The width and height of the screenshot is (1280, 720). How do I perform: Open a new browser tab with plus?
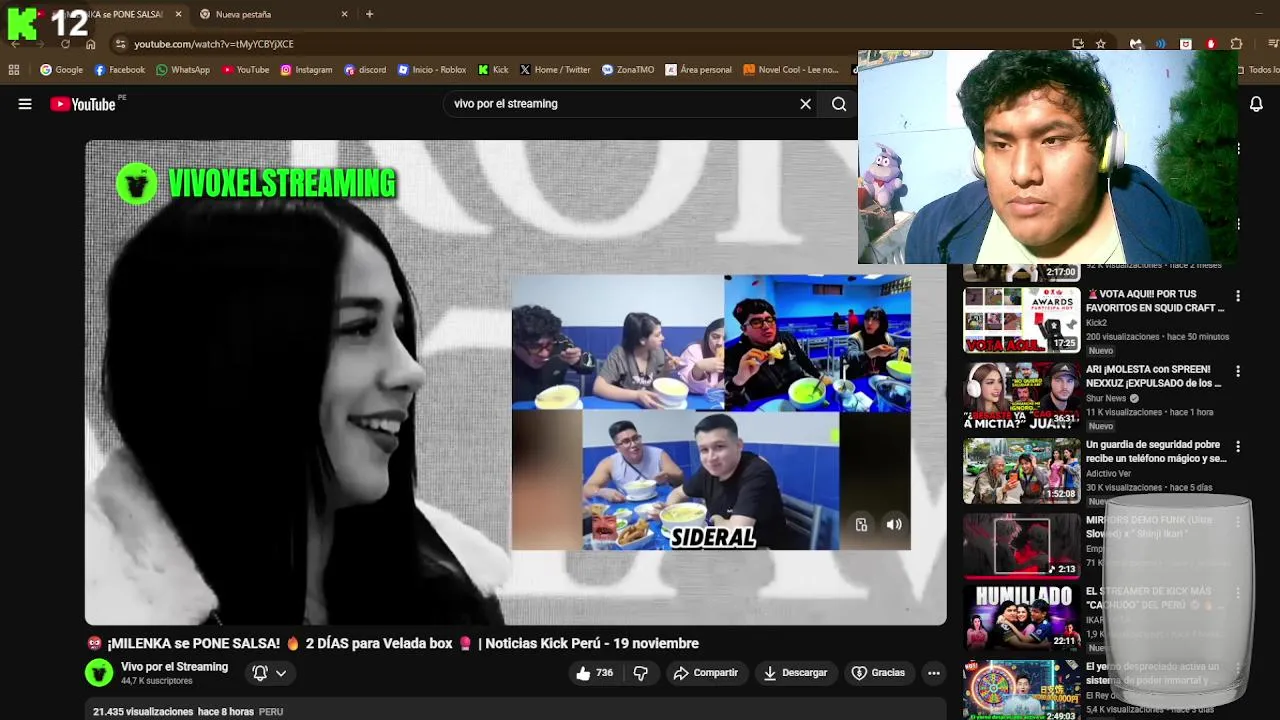pos(369,14)
